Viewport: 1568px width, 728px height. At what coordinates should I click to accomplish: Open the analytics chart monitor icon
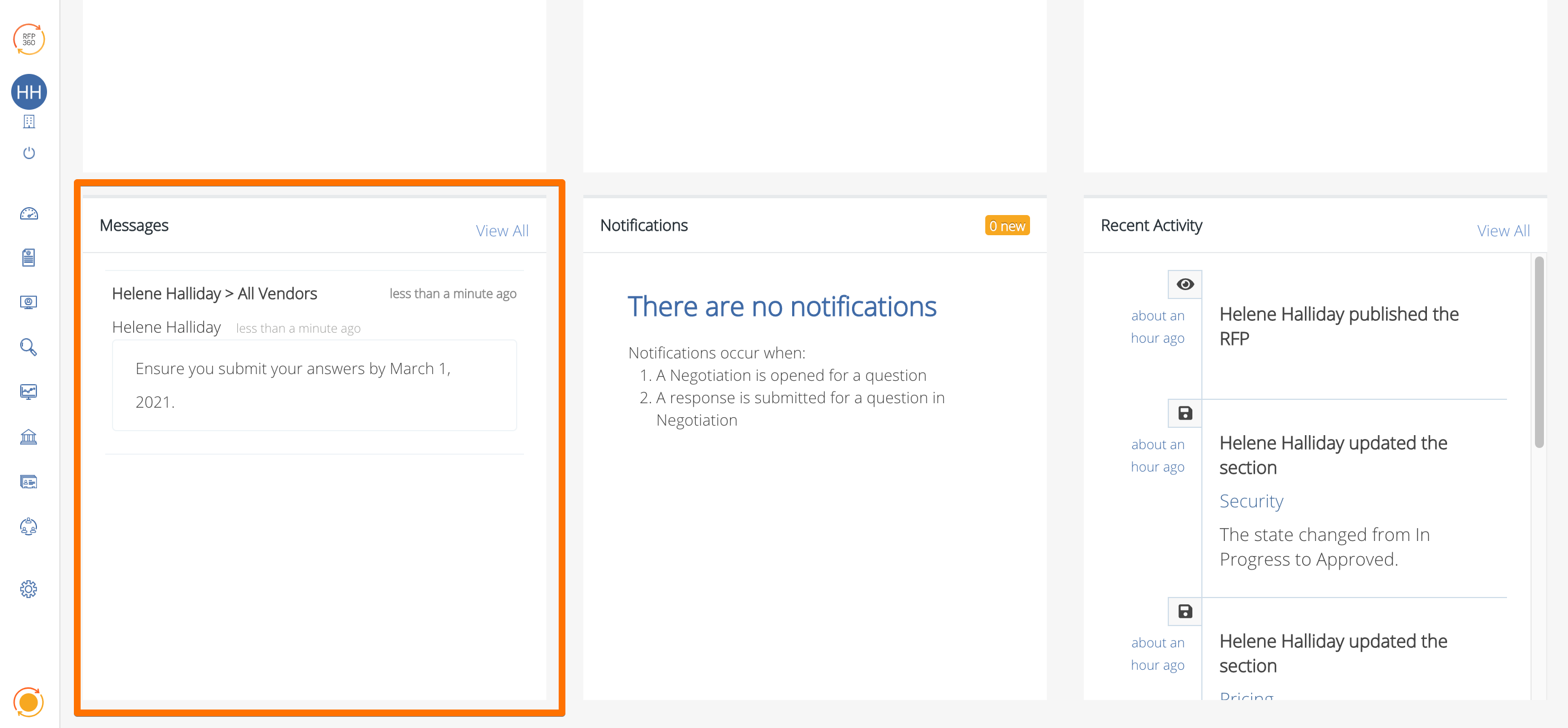(x=29, y=391)
